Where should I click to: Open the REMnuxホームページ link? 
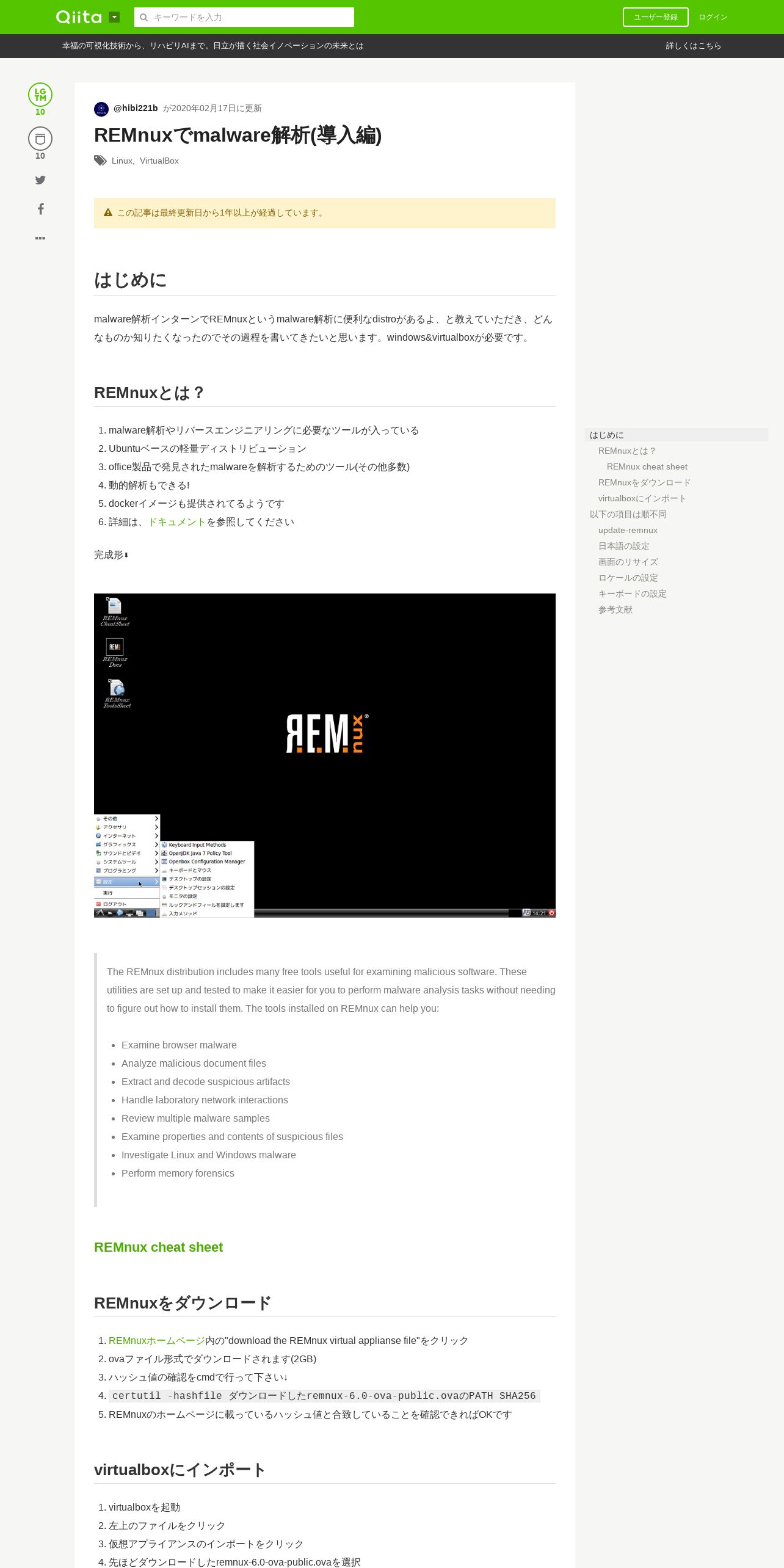coord(157,1340)
